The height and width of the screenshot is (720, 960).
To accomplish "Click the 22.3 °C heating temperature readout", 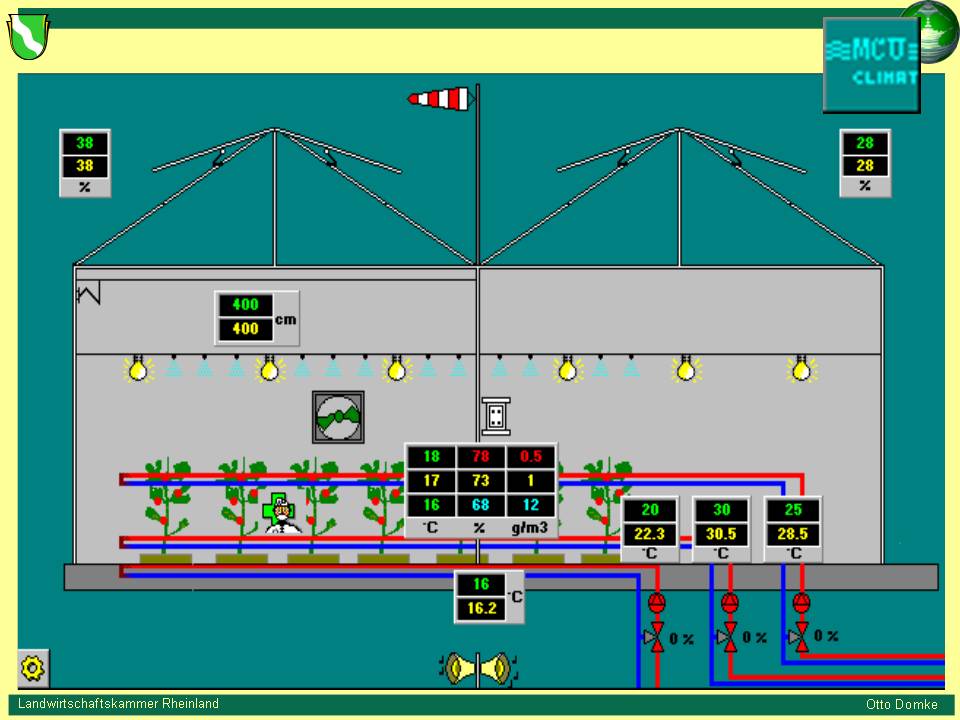I will click(x=650, y=534).
